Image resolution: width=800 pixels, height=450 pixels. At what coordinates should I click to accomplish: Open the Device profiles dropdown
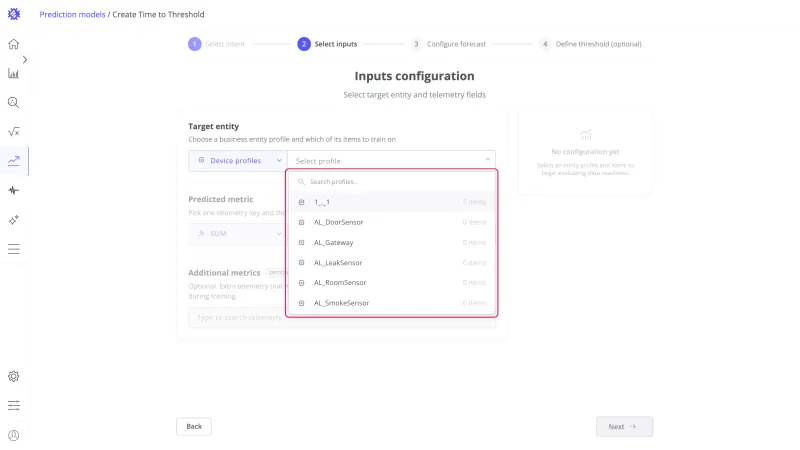click(x=238, y=161)
